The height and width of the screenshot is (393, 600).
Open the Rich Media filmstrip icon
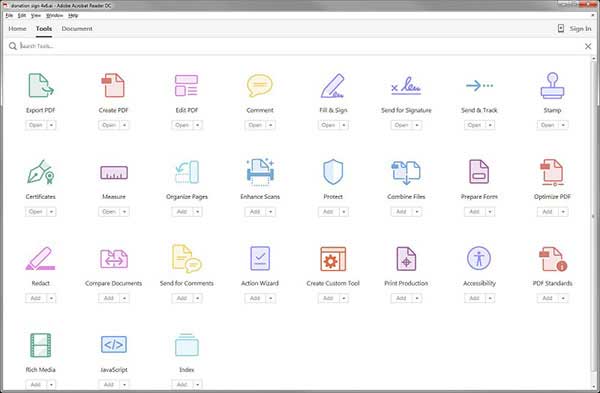(x=41, y=345)
